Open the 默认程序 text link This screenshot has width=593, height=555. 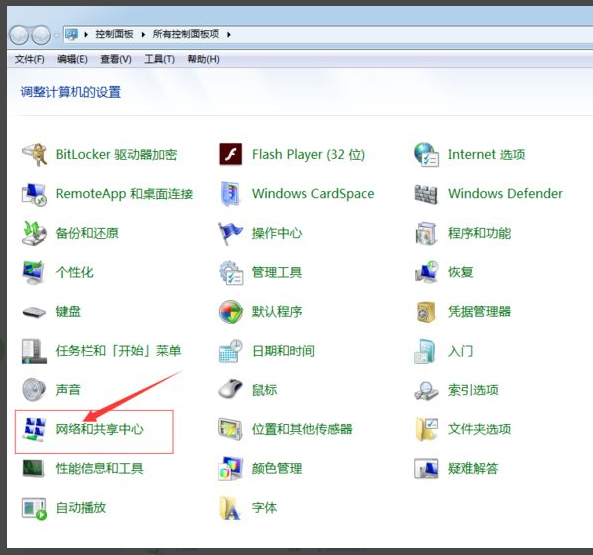tap(277, 312)
